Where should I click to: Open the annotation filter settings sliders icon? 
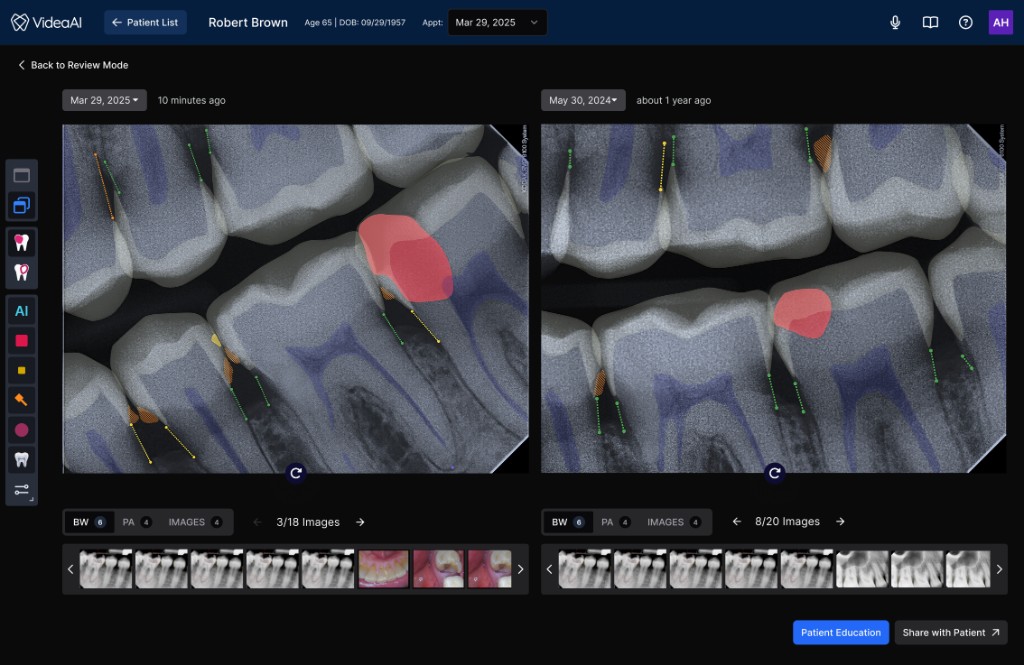point(21,491)
